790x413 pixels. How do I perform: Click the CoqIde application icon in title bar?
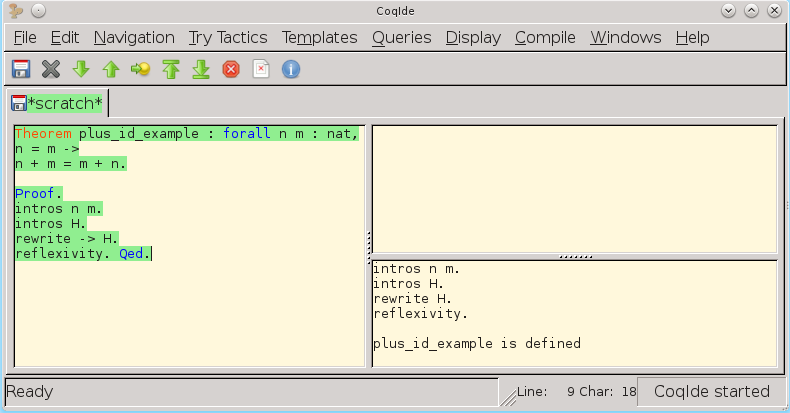[x=16, y=10]
